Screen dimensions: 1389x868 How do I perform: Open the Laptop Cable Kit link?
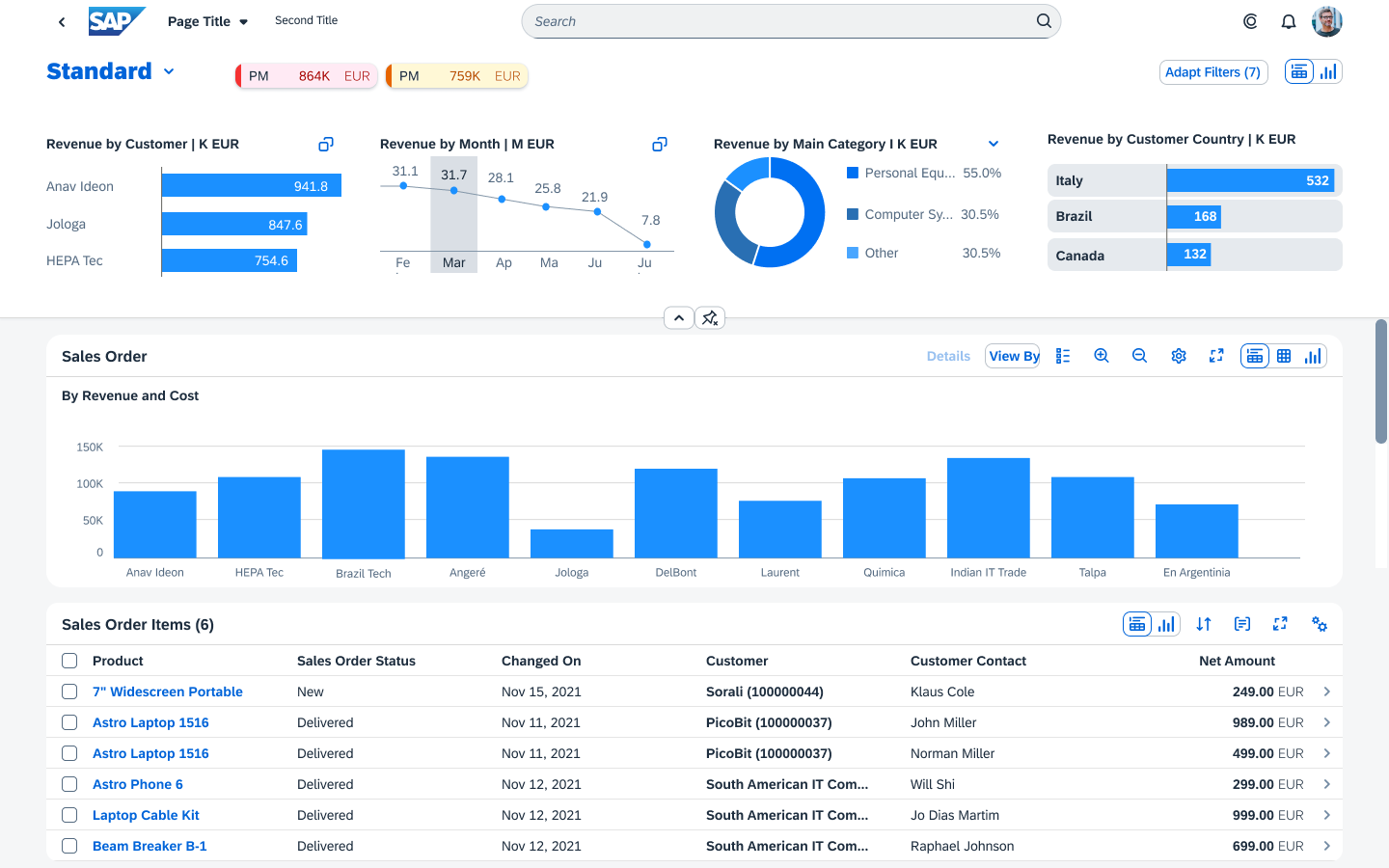click(146, 815)
